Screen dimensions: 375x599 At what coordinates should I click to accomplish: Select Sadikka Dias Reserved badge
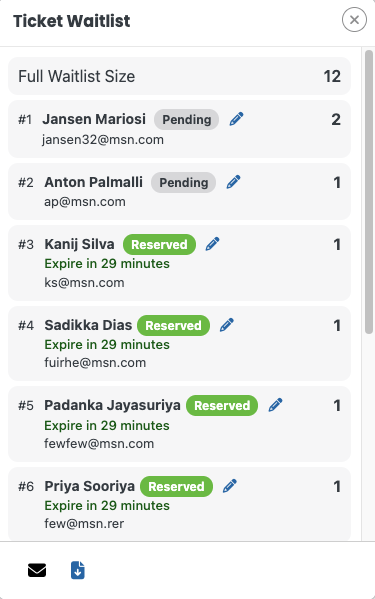coord(173,325)
